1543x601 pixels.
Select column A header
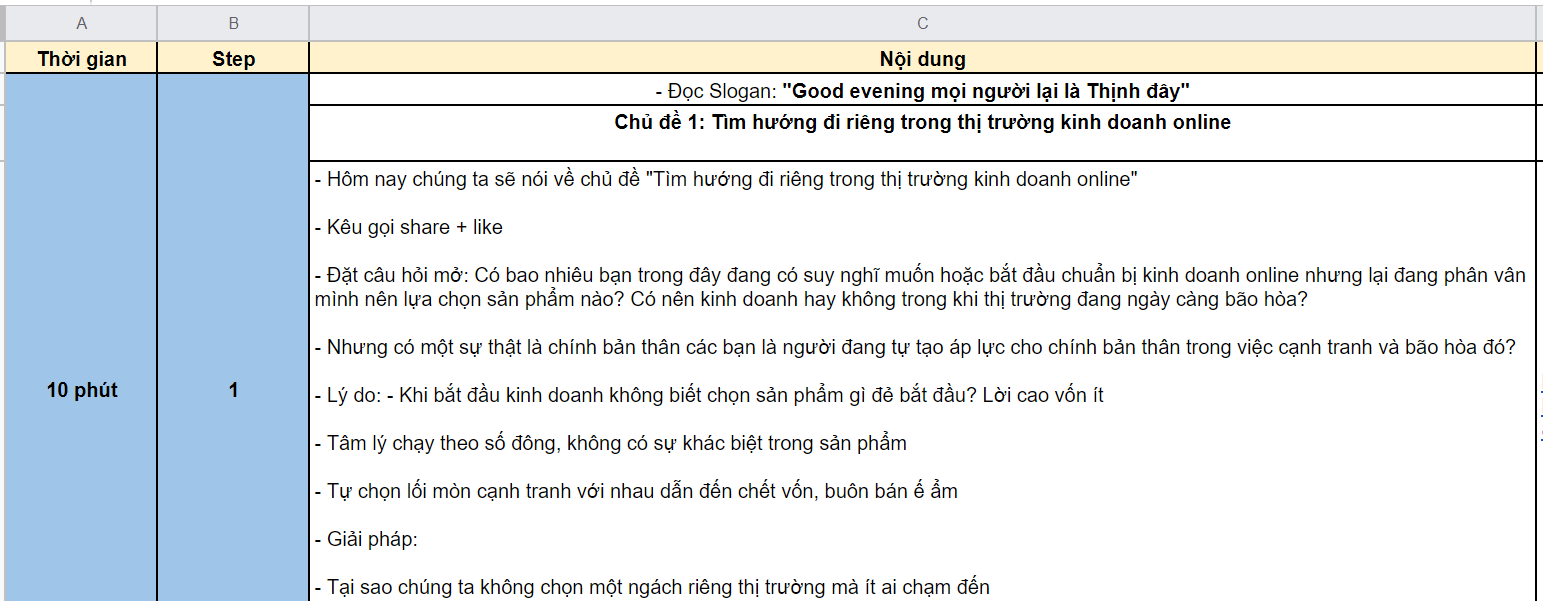[81, 23]
